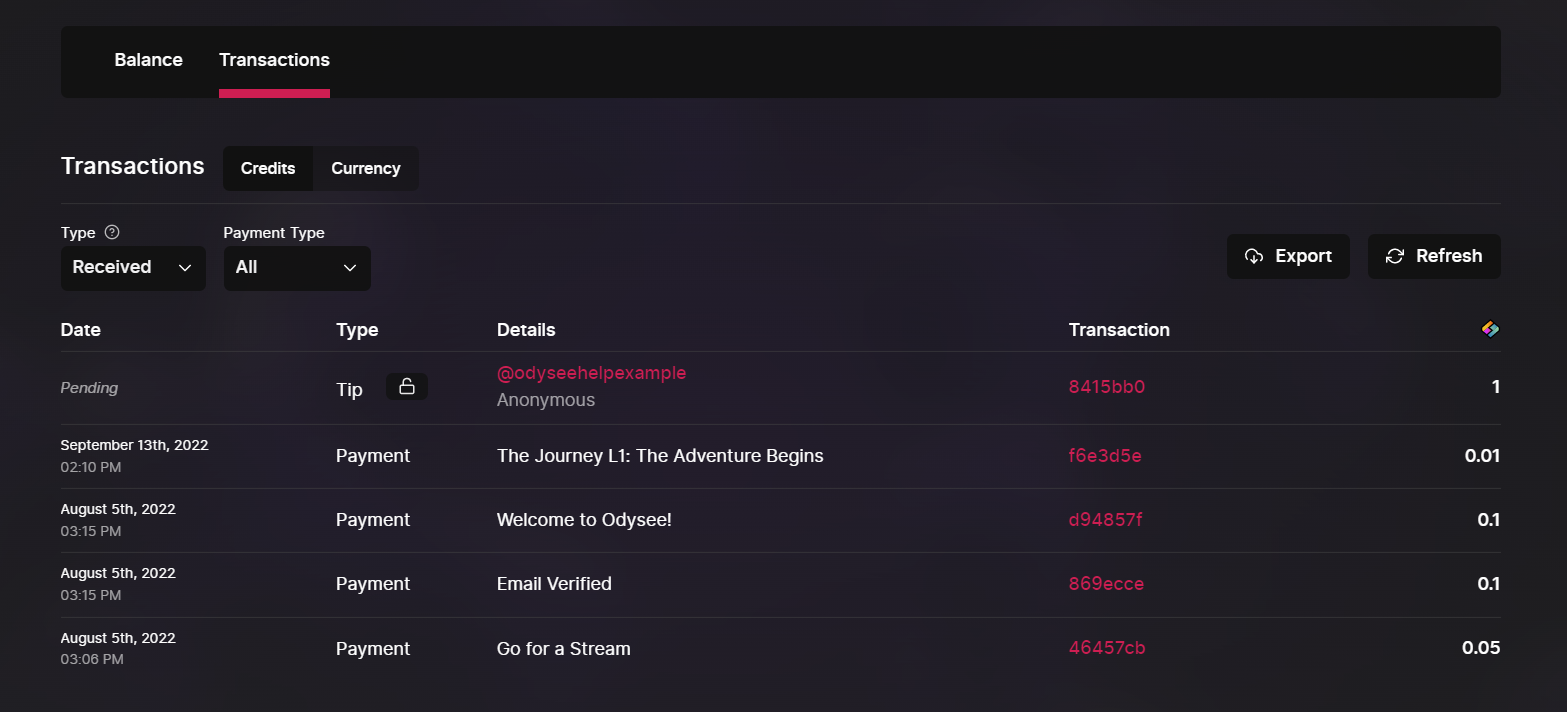Viewport: 1567px width, 712px height.
Task: Click the Payment type in the f6e3d5e row
Action: click(373, 456)
